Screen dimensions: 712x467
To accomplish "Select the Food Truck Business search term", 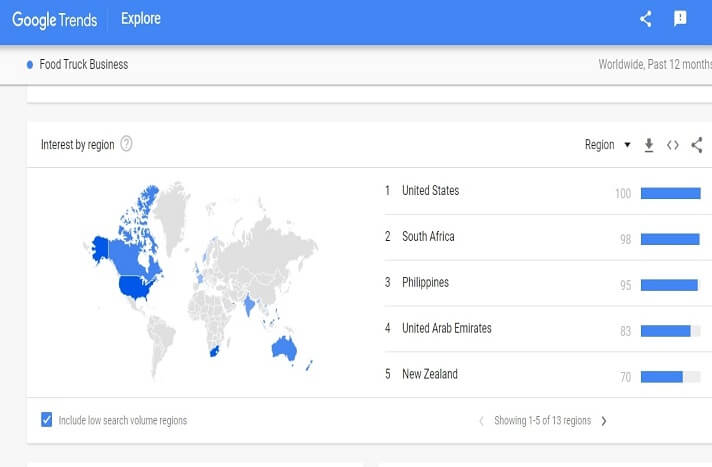I will coord(83,65).
